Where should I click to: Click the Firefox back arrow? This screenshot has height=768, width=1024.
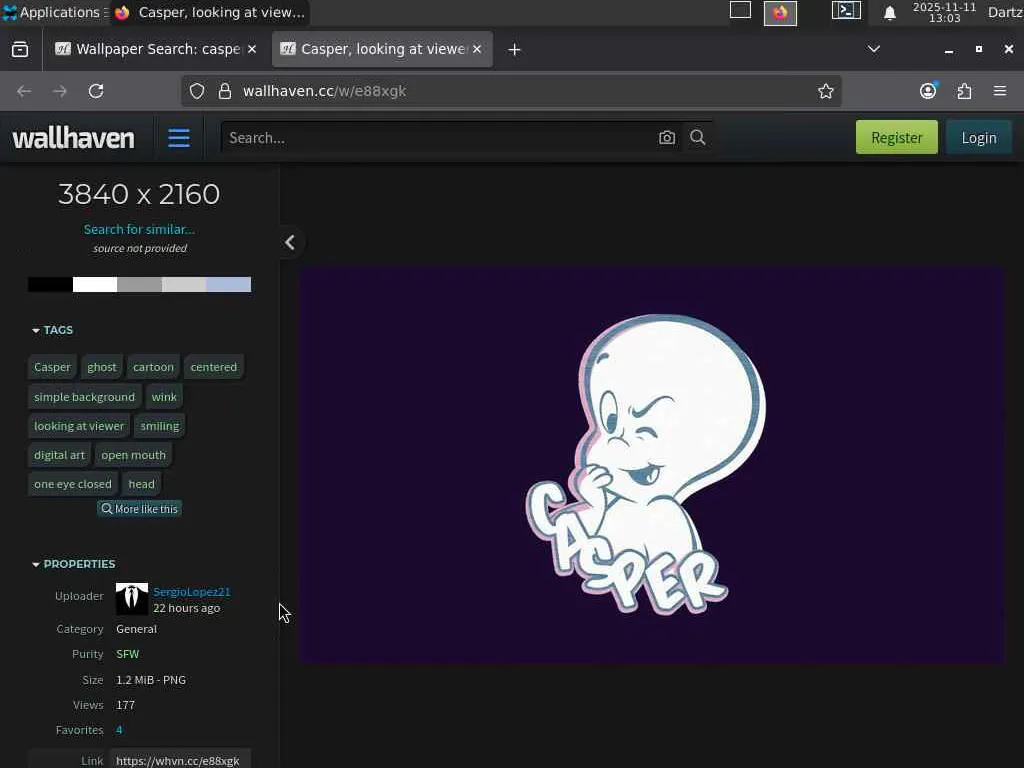coord(24,91)
